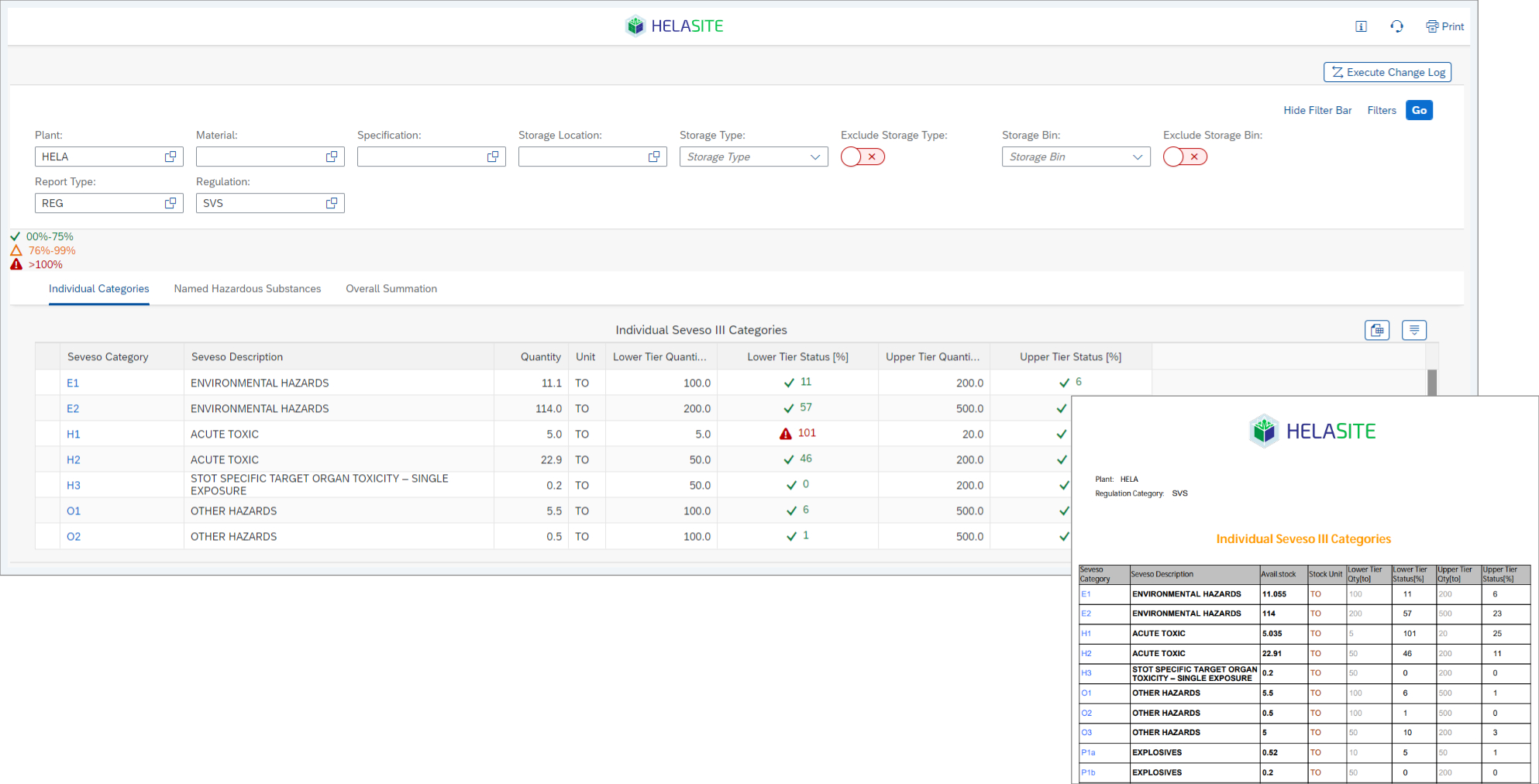Switch to Named Hazardous Substances tab

247,288
